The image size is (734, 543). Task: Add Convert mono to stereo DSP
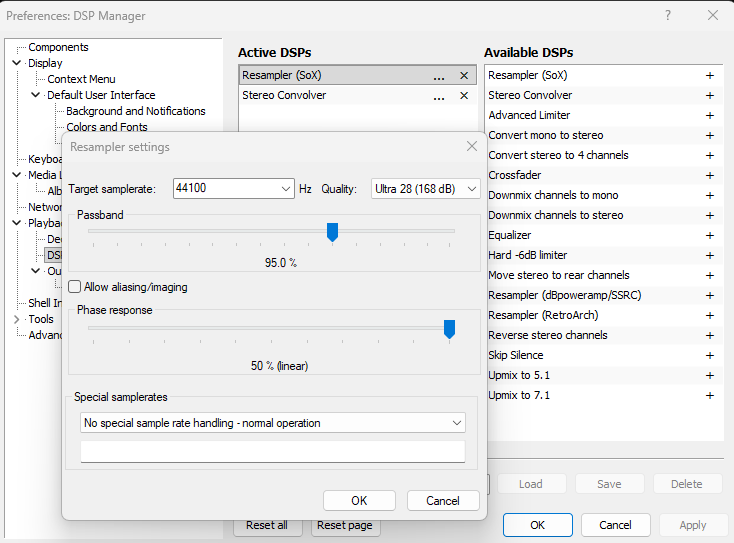tap(710, 136)
